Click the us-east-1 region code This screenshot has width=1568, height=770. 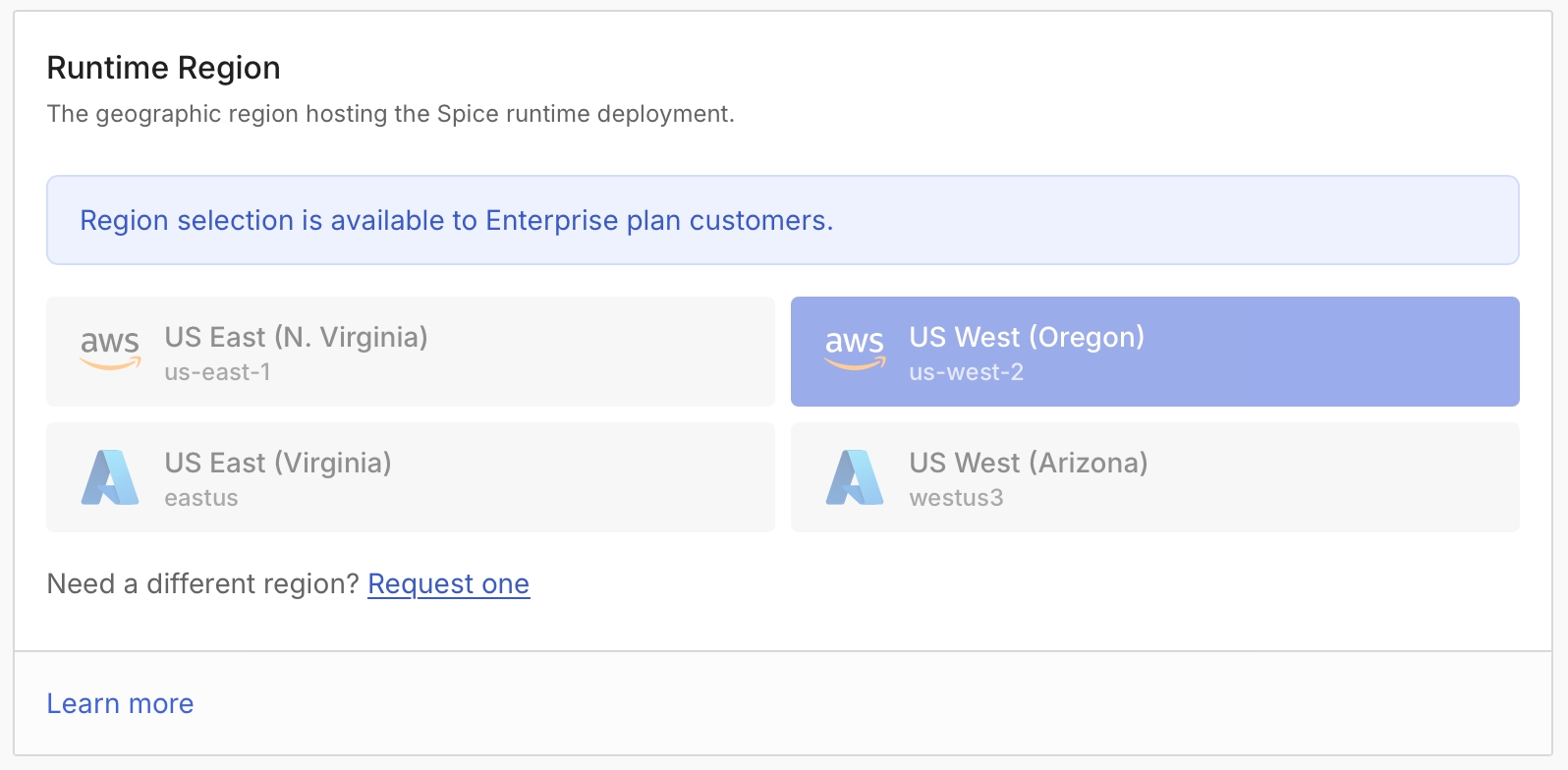pyautogui.click(x=217, y=373)
